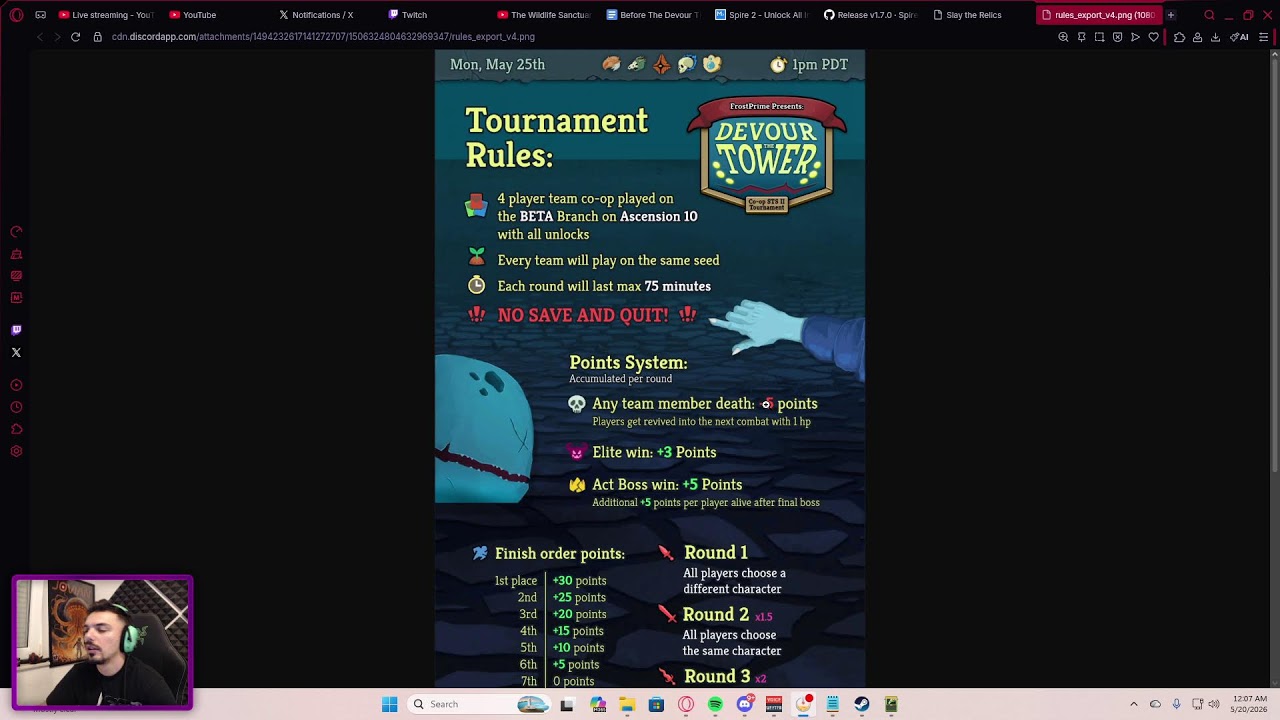The image size is (1280, 720).
Task: Switch to the Spire 2 - Unlock All tab
Action: click(x=762, y=15)
